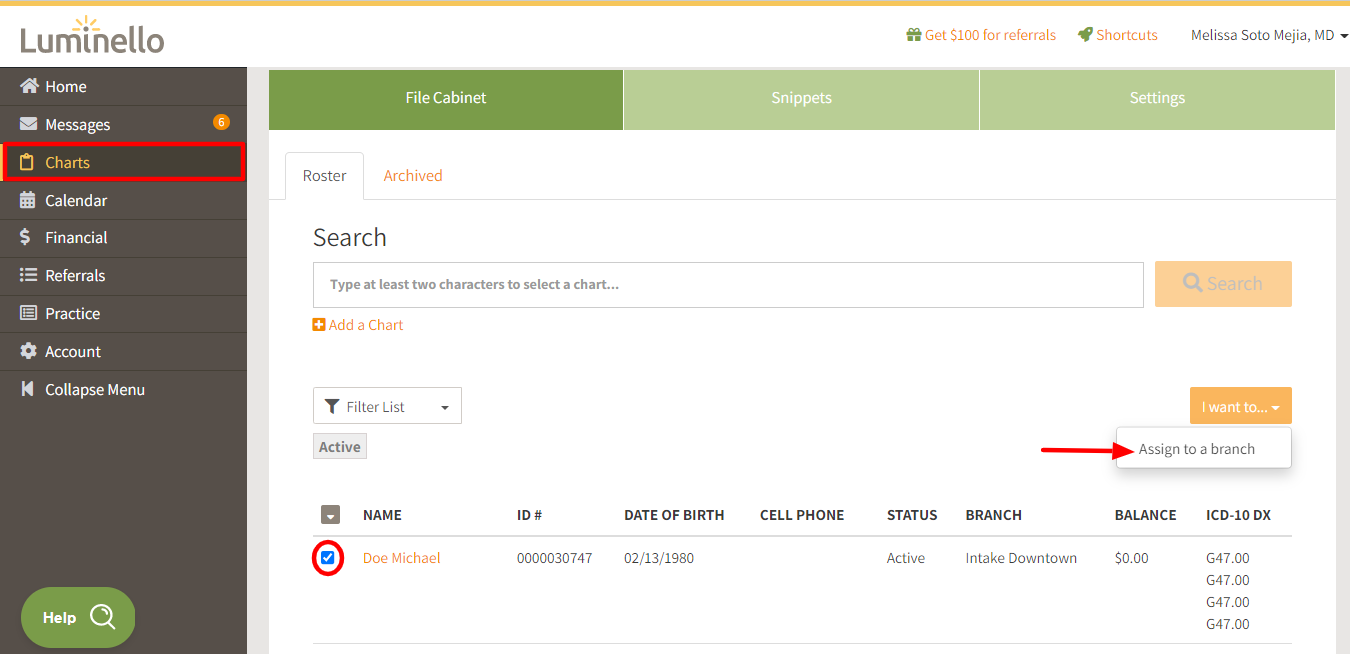Open Messages from the sidebar
The width and height of the screenshot is (1350, 654).
pyautogui.click(x=123, y=124)
